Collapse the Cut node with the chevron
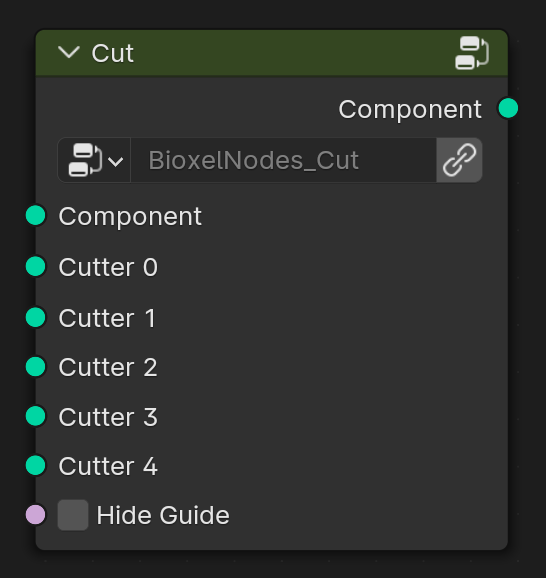The height and width of the screenshot is (578, 546). [69, 52]
